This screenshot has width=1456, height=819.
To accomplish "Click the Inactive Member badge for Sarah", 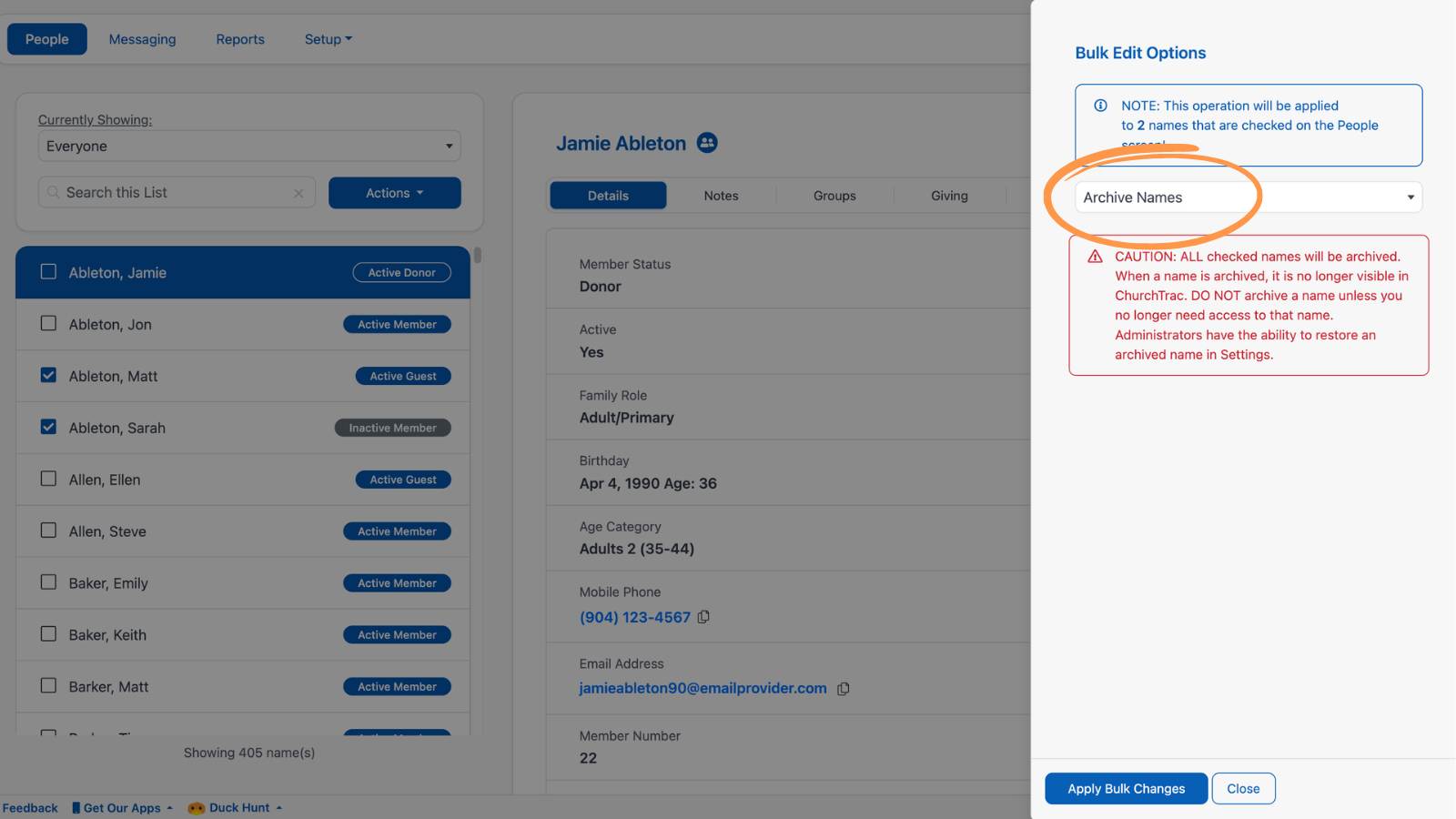I will coord(393,428).
